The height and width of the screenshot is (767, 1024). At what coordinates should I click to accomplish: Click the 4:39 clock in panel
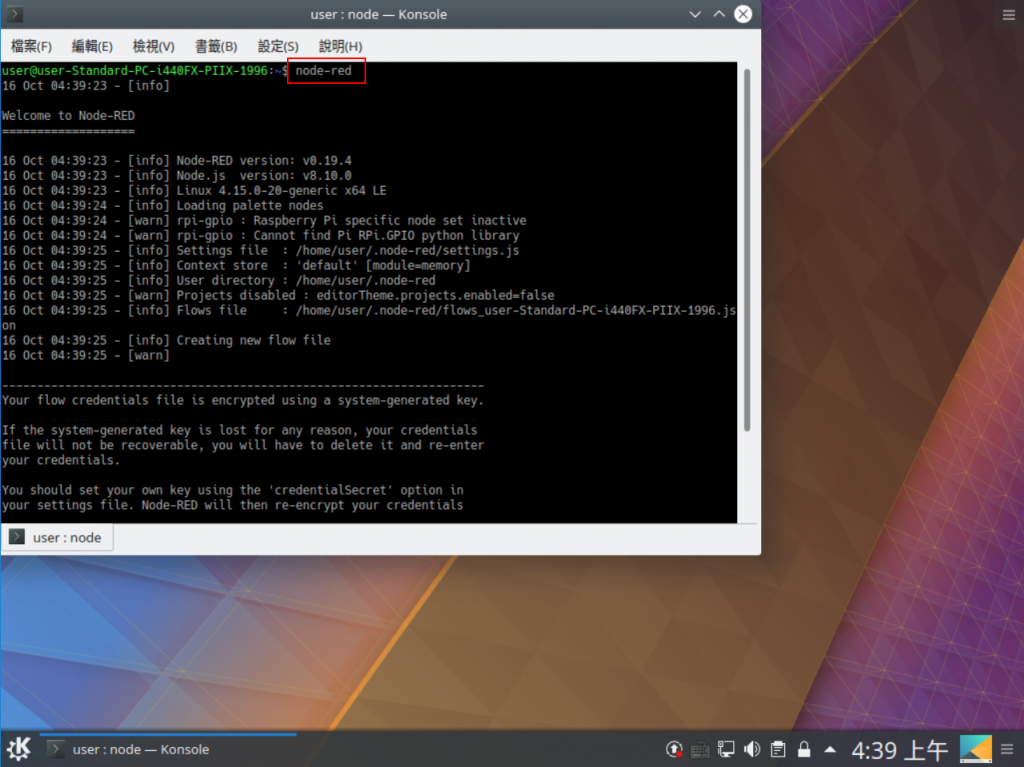point(899,750)
